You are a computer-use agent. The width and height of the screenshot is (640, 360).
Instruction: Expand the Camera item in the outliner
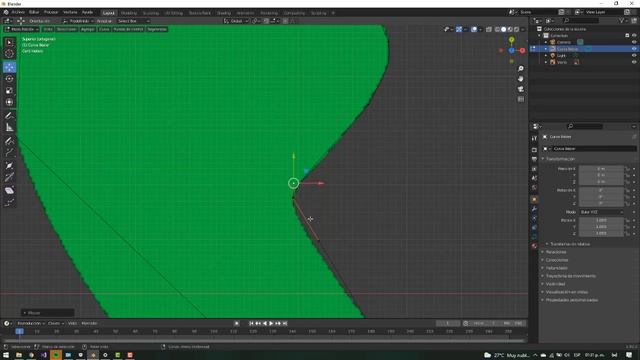coord(546,42)
